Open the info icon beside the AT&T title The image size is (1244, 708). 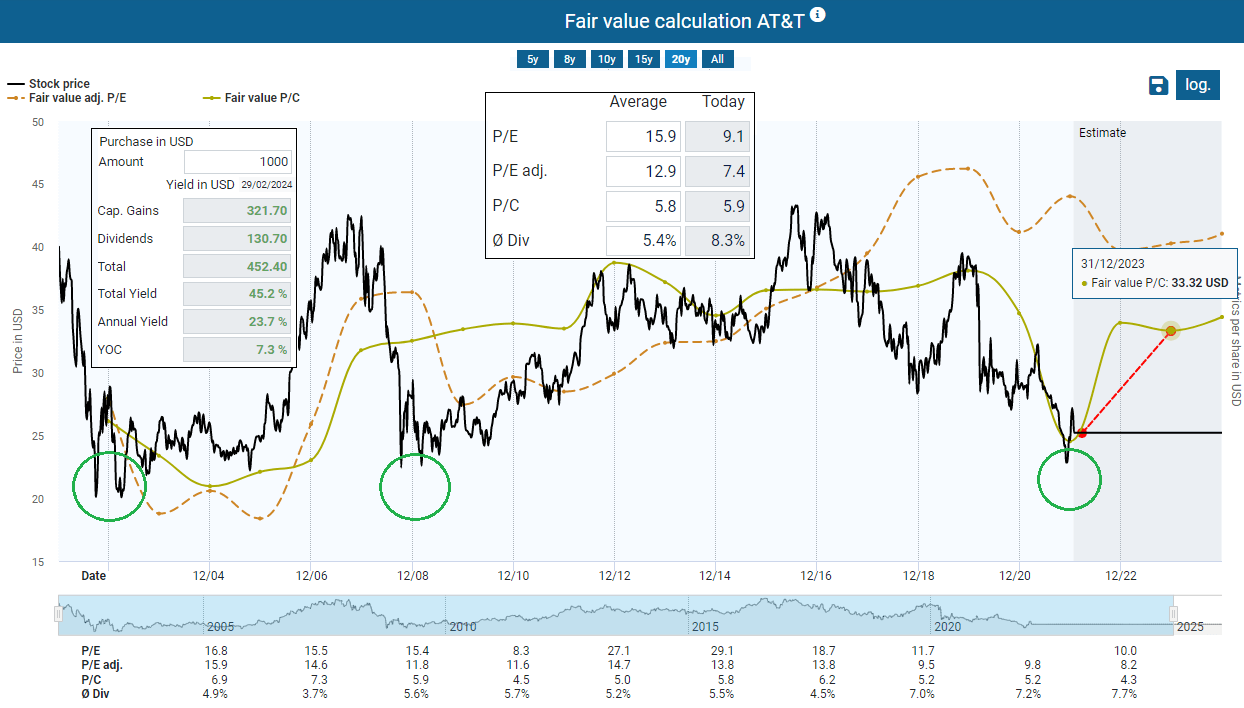(x=818, y=14)
